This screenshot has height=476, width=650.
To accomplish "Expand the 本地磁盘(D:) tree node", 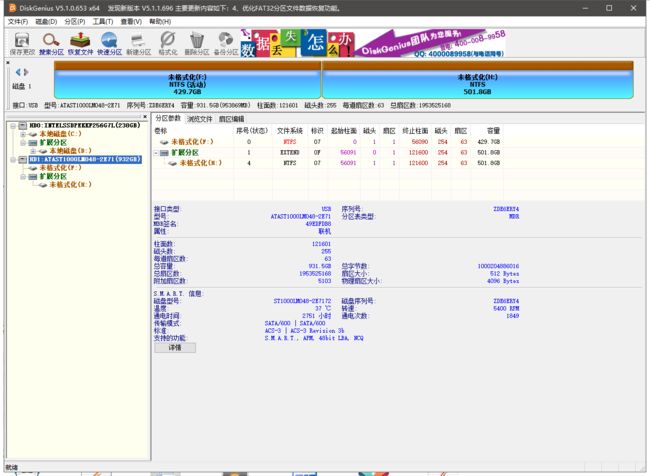I will tap(33, 151).
